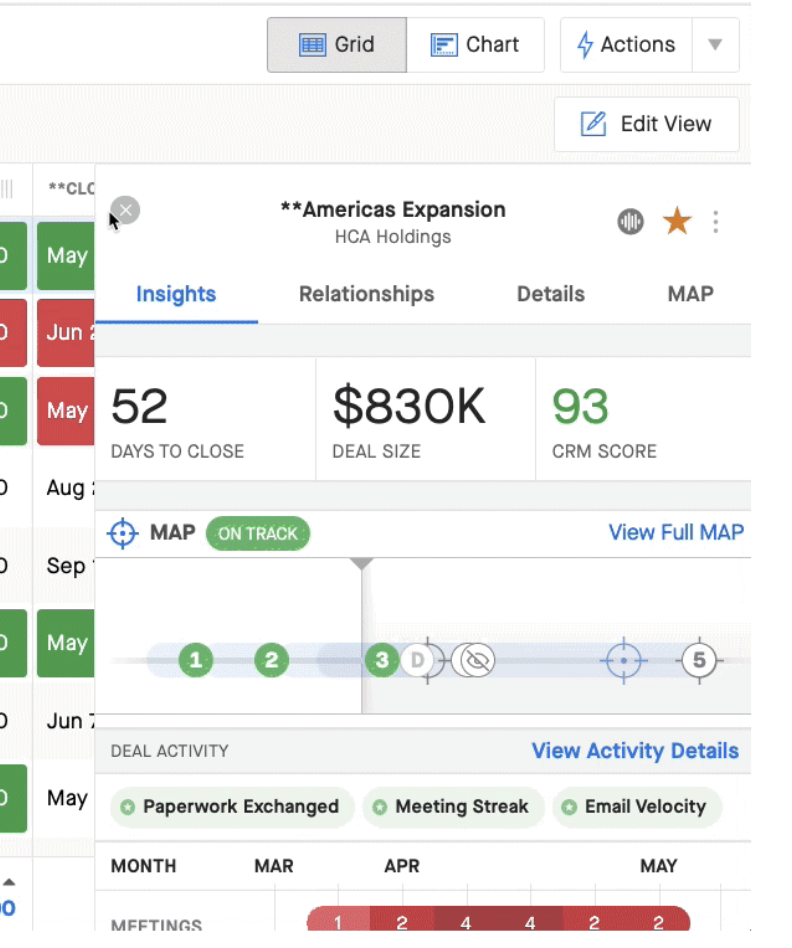Close the Americas Expansion panel
The image size is (792, 948).
click(x=125, y=210)
